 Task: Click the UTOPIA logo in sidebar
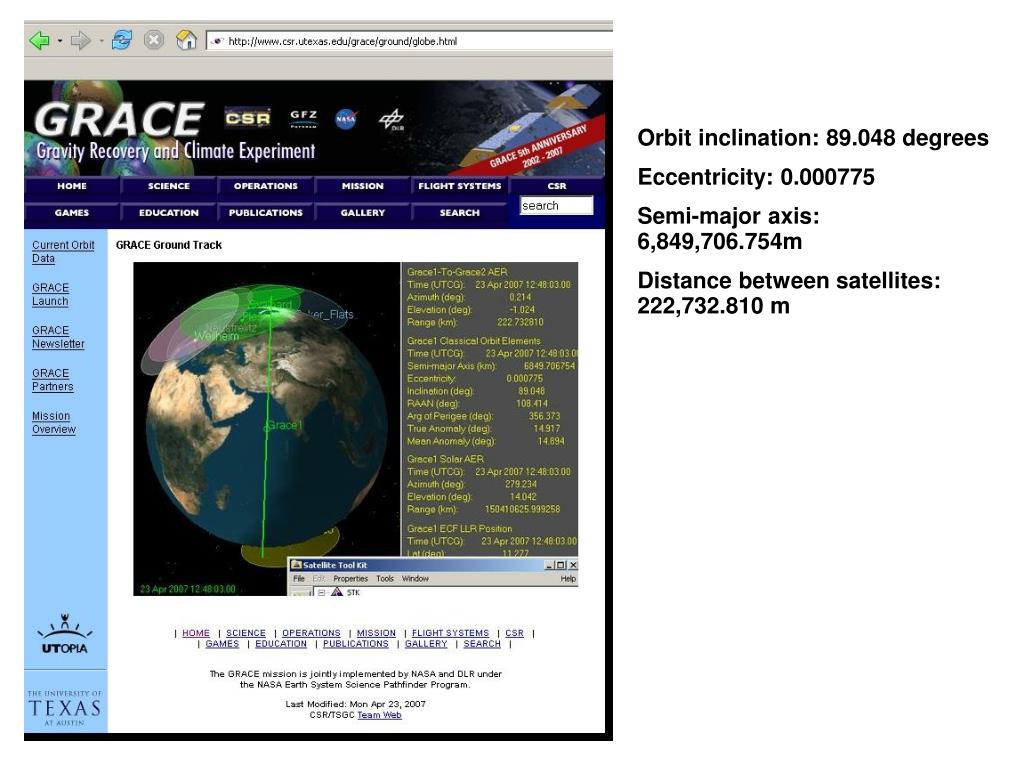[65, 635]
